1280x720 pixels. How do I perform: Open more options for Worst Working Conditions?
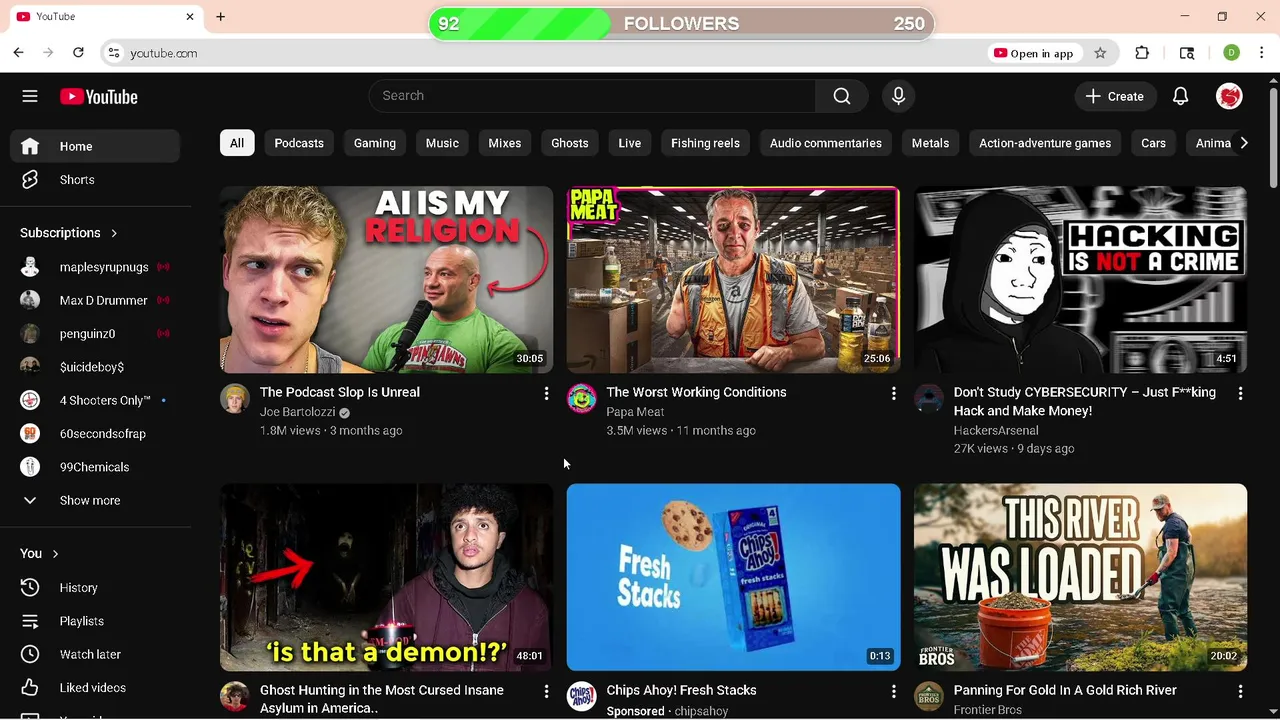click(x=893, y=394)
